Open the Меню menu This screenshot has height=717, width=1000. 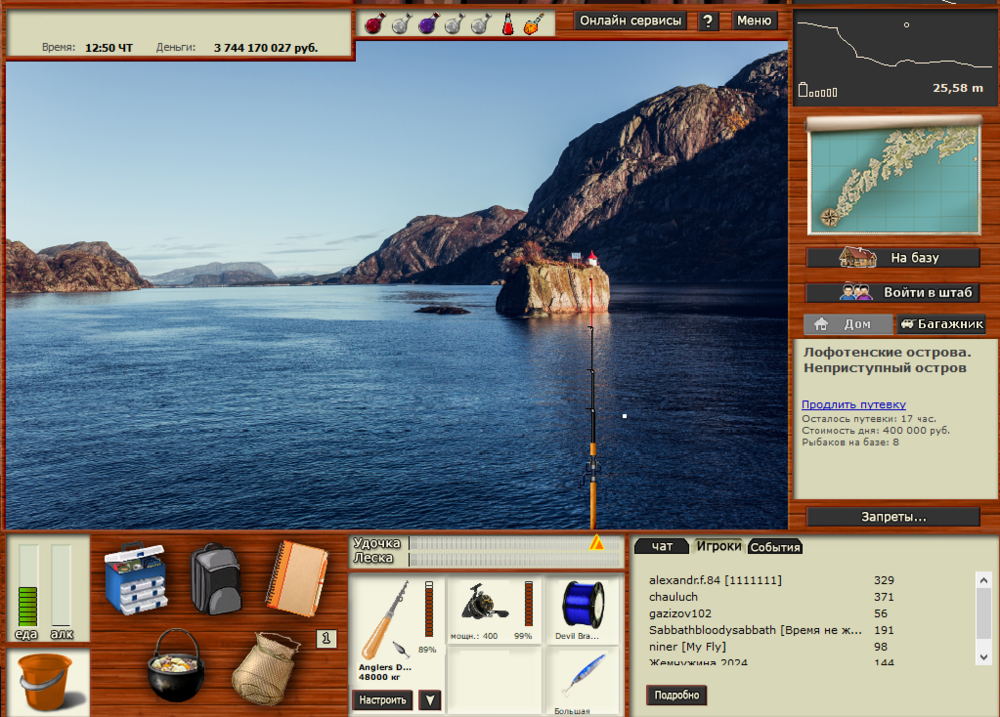(x=755, y=20)
